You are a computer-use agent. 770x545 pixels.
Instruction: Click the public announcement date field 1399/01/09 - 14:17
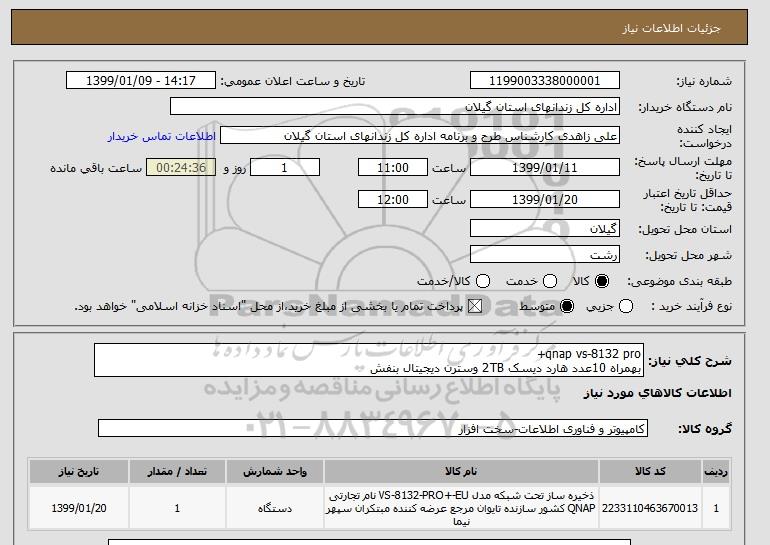click(141, 81)
